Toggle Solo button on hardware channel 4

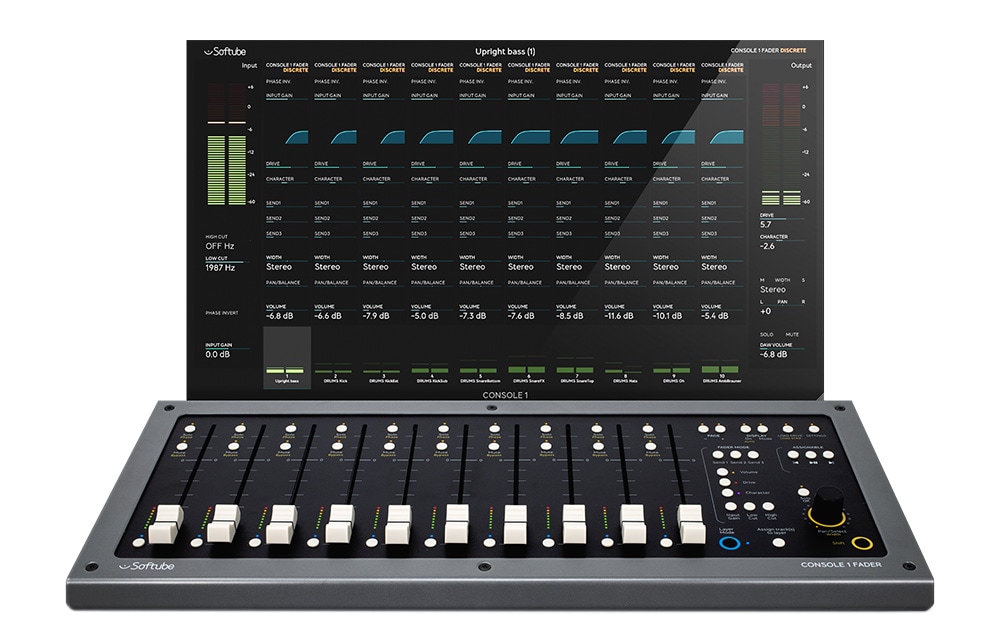pyautogui.click(x=342, y=429)
